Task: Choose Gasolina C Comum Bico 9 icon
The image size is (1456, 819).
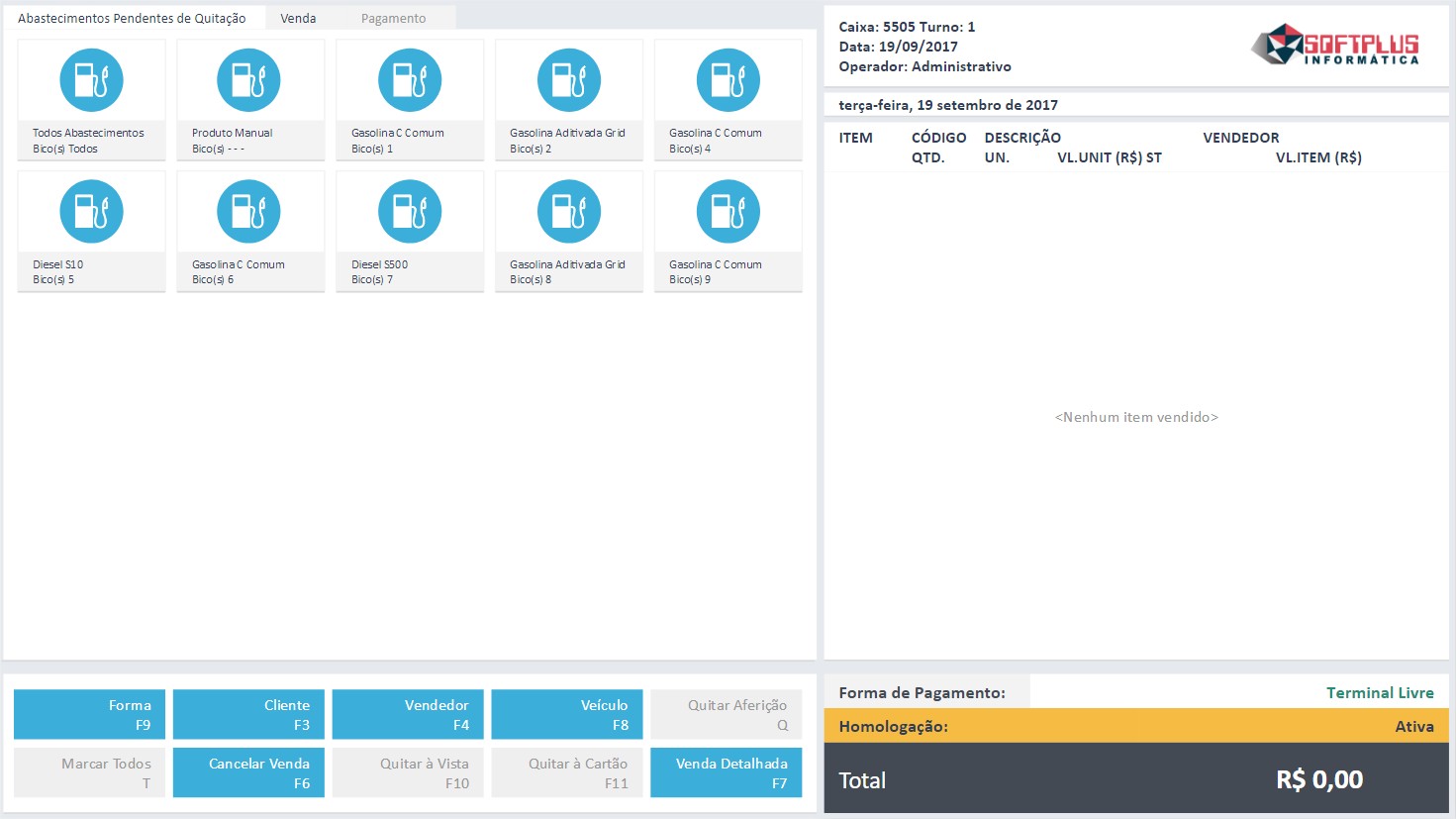Action: tap(728, 211)
